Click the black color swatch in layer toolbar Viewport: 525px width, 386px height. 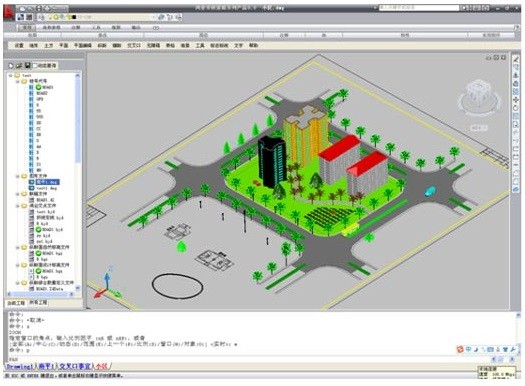(74, 17)
